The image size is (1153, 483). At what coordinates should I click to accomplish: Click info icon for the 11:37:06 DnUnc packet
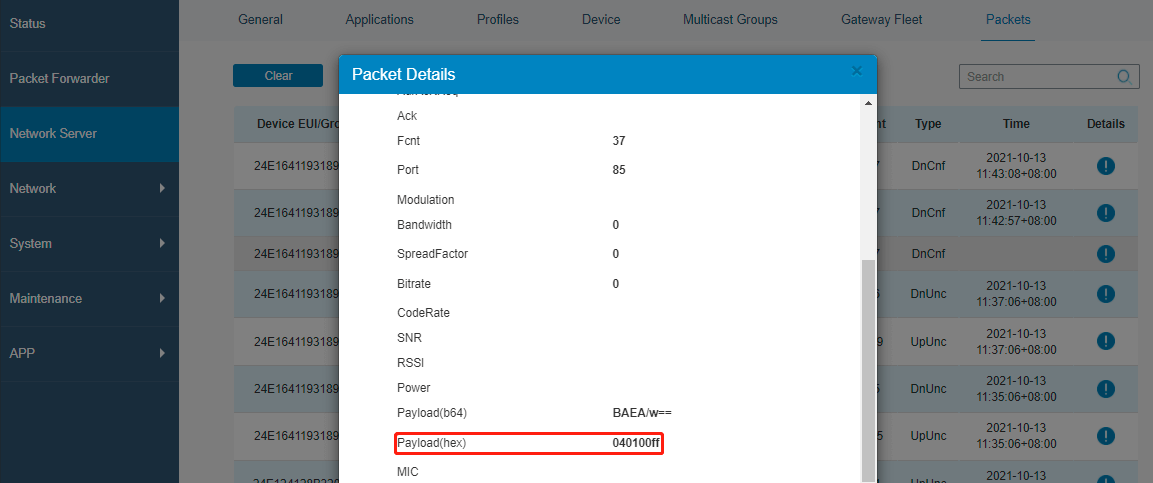1105,294
